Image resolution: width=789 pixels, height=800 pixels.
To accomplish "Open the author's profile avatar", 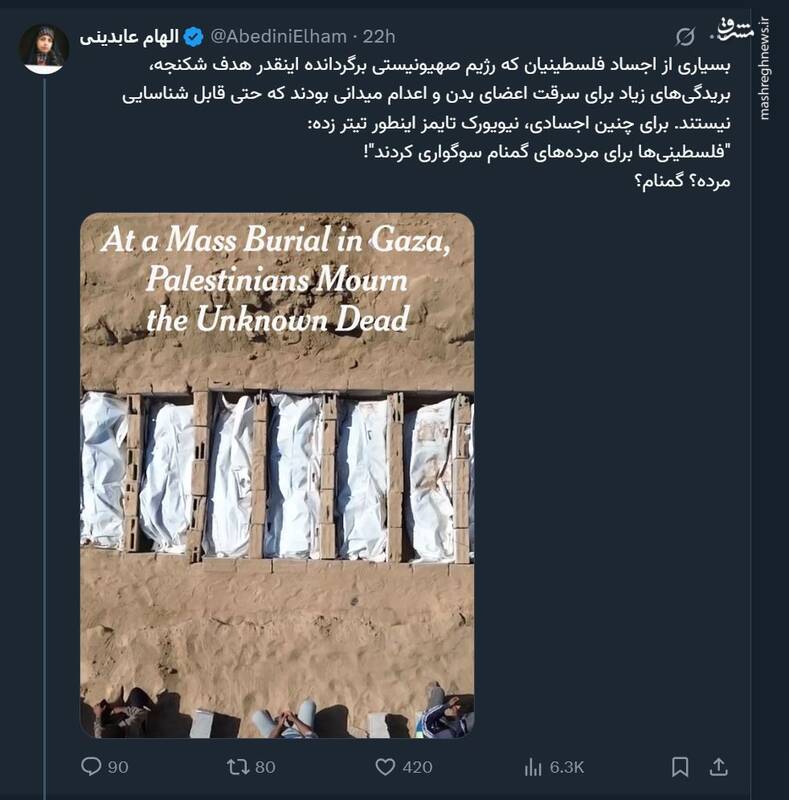I will click(44, 48).
